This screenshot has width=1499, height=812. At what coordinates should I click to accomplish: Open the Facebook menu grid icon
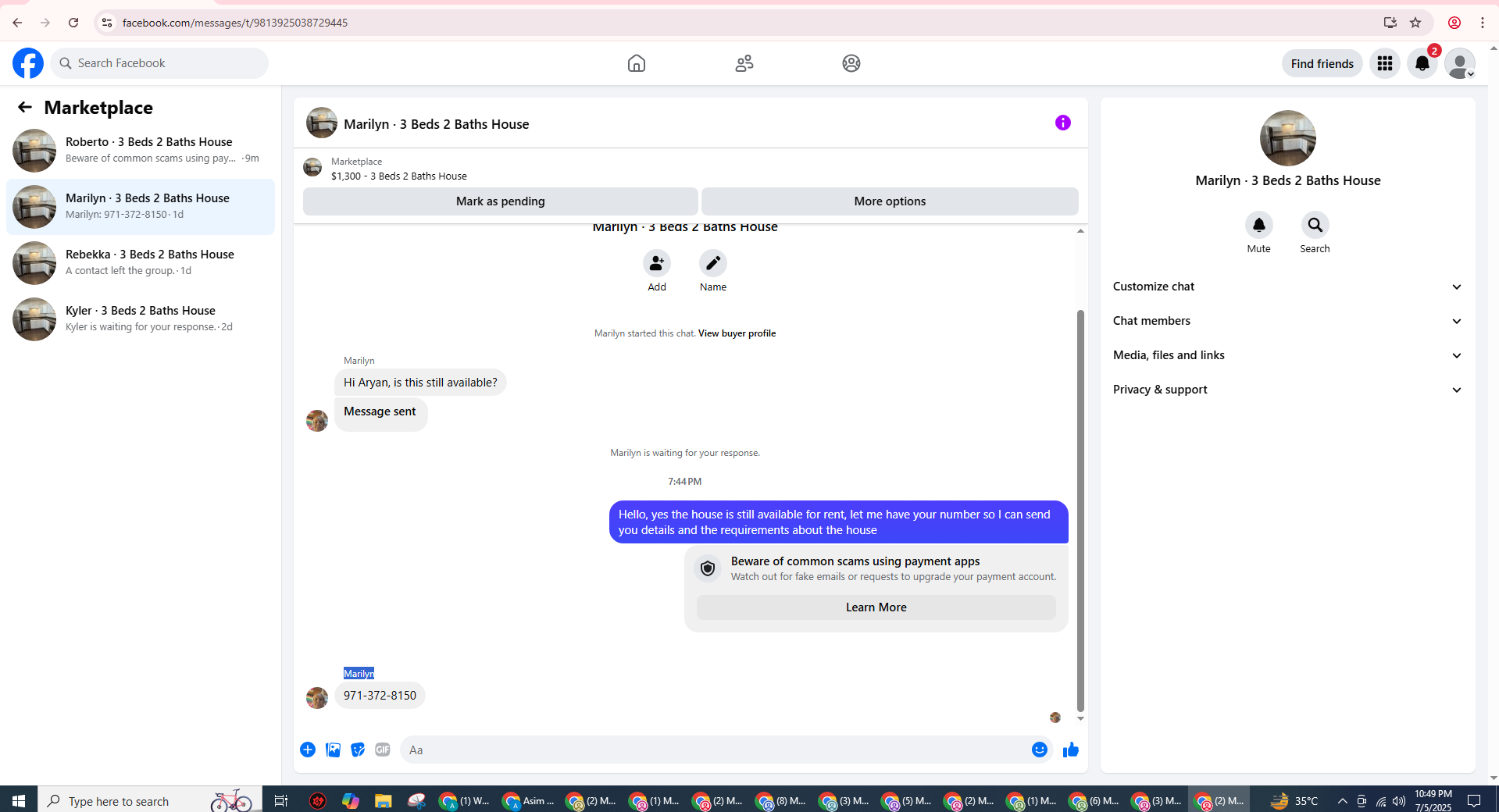[x=1385, y=63]
